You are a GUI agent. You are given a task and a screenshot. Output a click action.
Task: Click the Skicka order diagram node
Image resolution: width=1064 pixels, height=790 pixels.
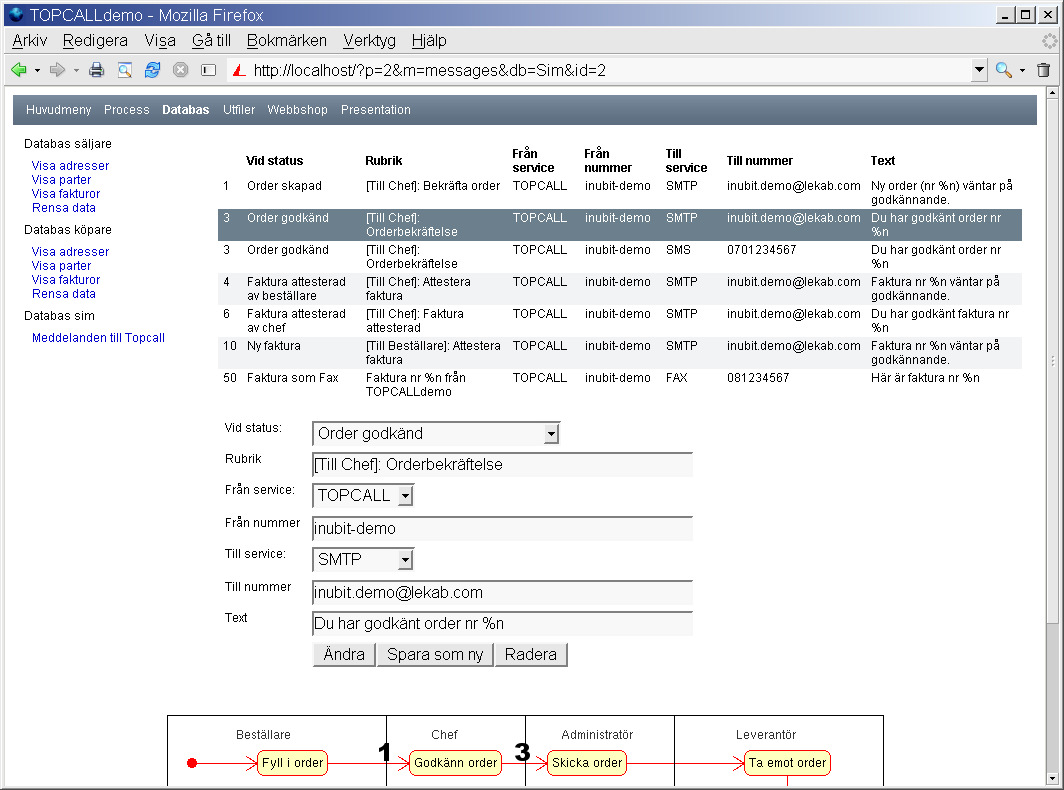tap(587, 763)
